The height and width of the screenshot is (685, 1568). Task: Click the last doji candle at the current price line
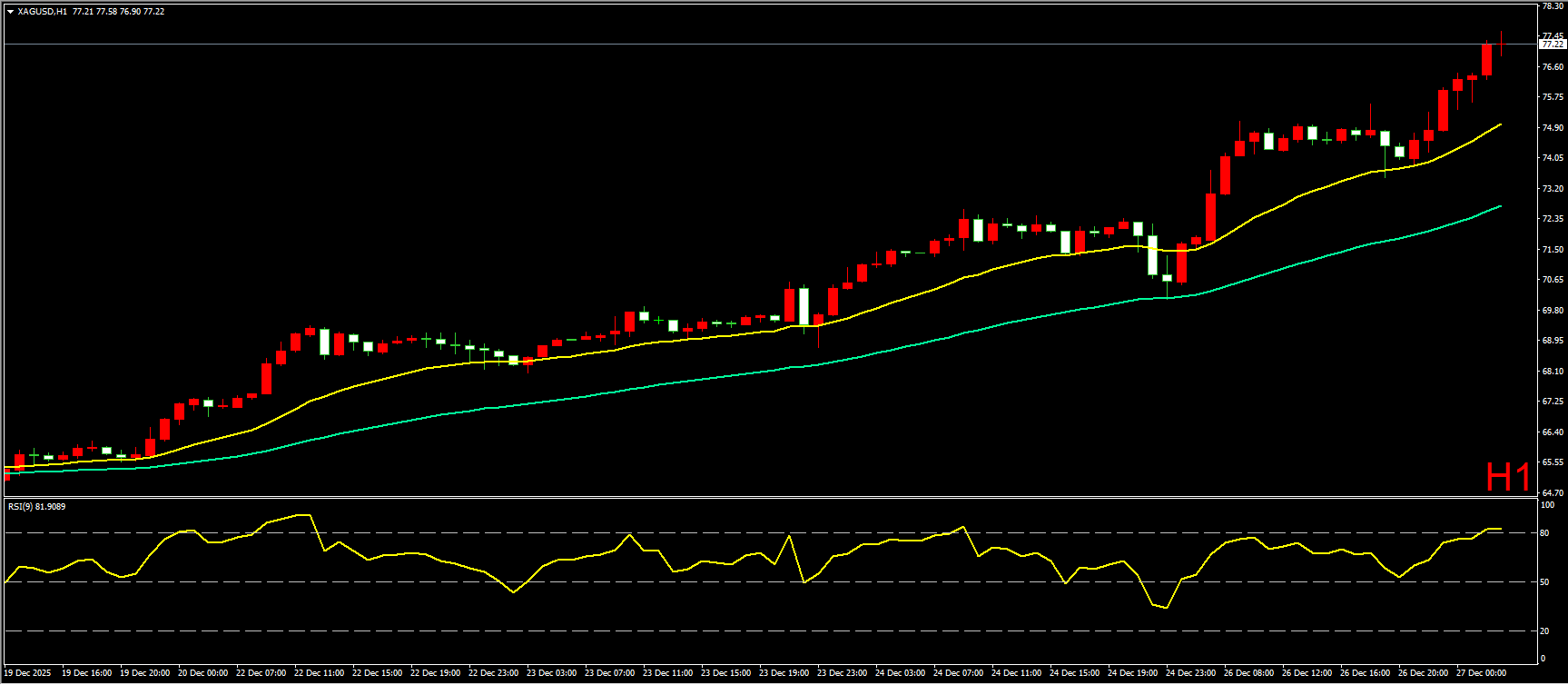click(1501, 44)
